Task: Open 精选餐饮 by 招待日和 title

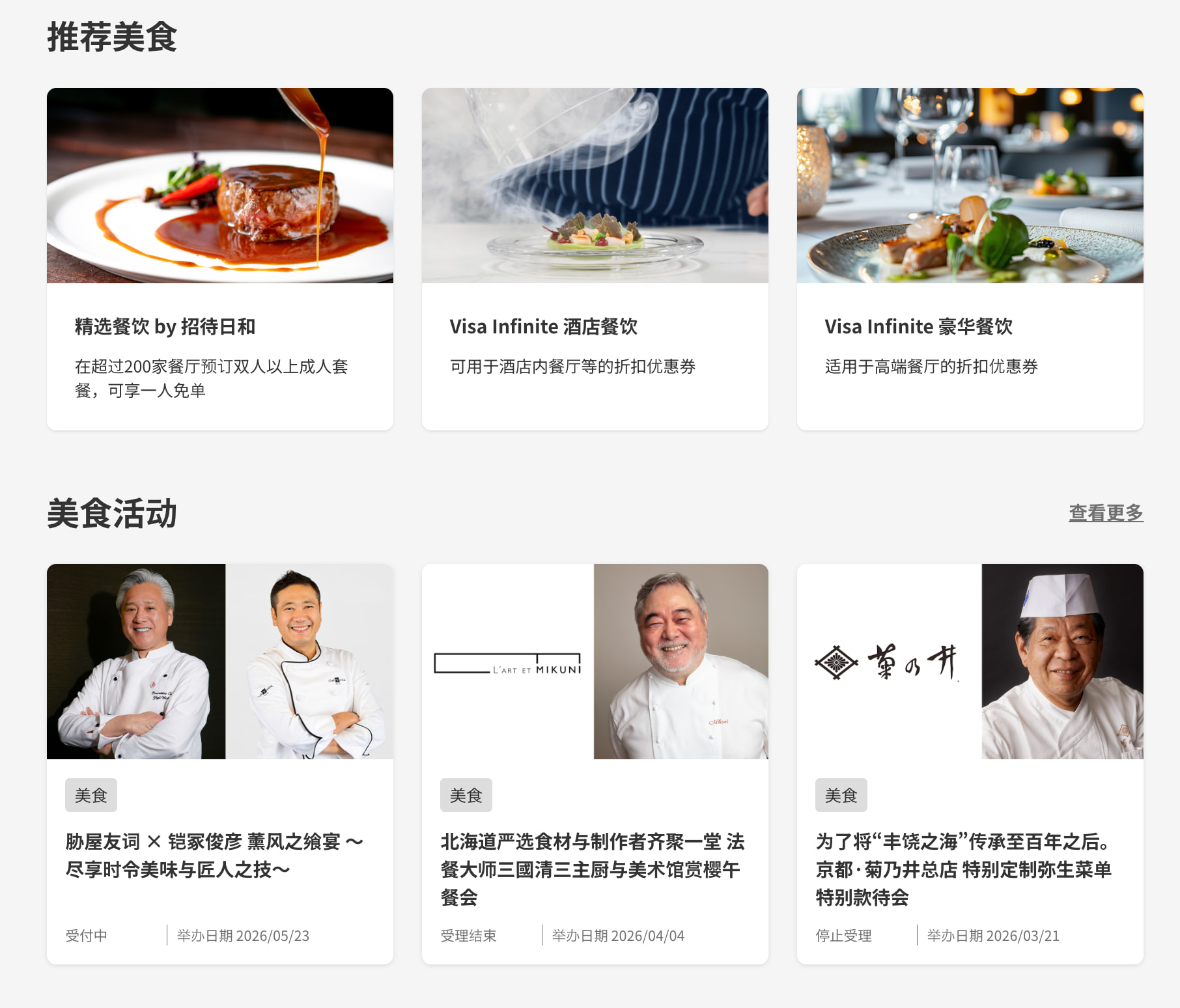Action: click(165, 326)
